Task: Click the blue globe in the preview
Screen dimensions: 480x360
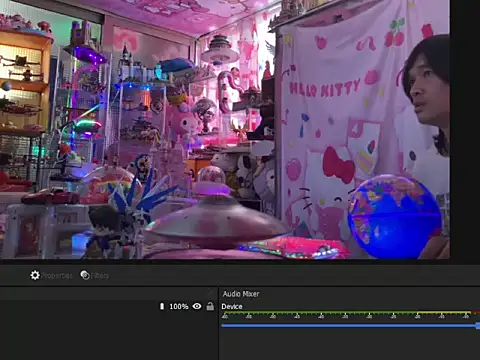Action: [x=395, y=217]
